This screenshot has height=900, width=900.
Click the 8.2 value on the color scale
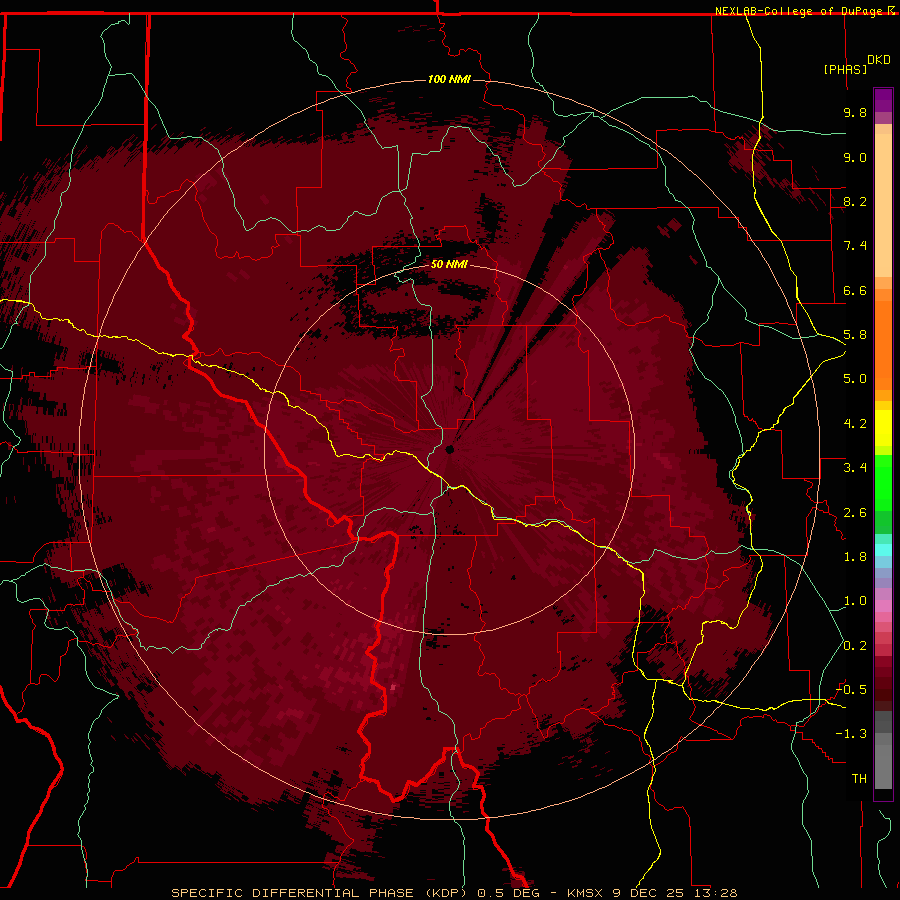(855, 201)
